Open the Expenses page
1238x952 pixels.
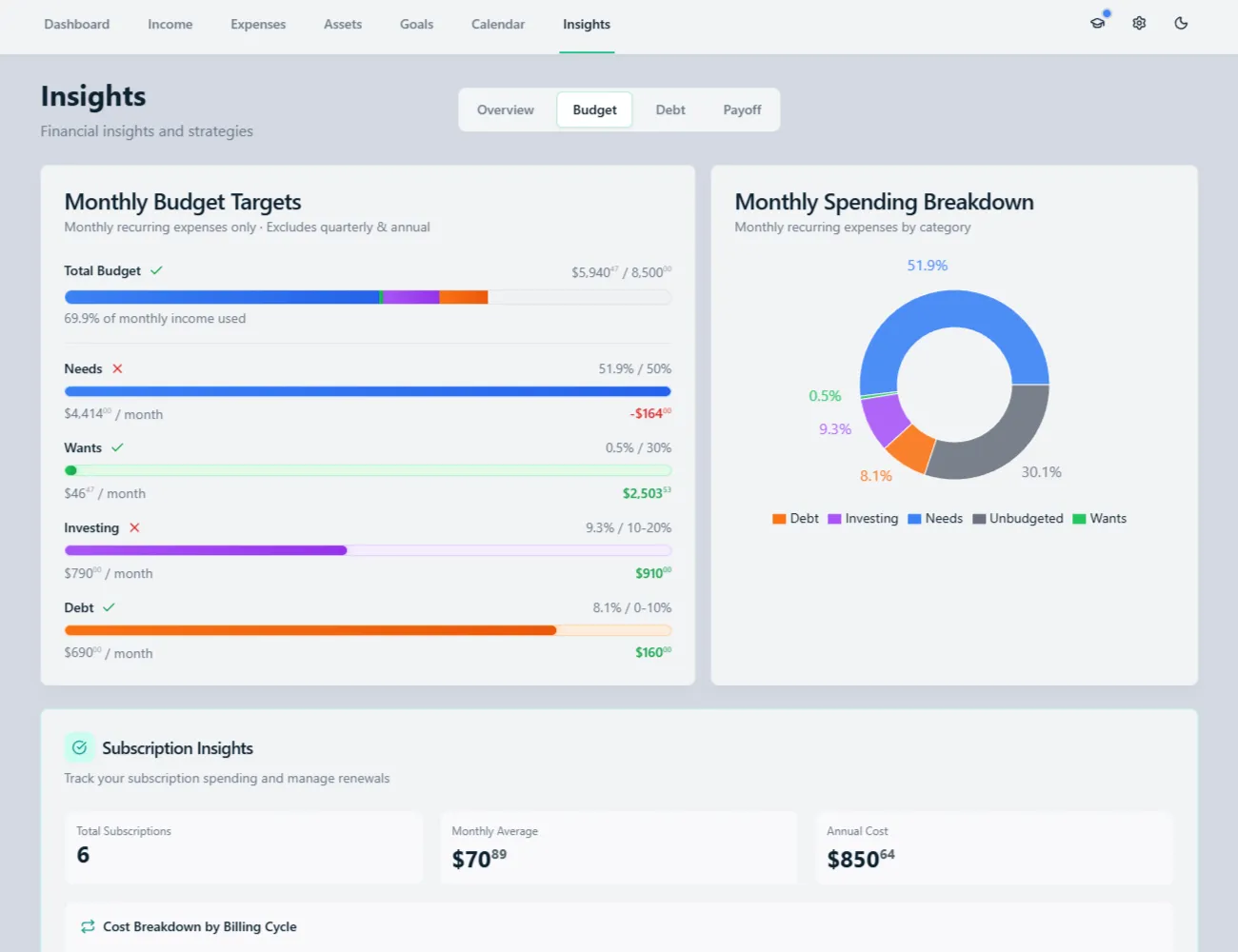pos(258,24)
